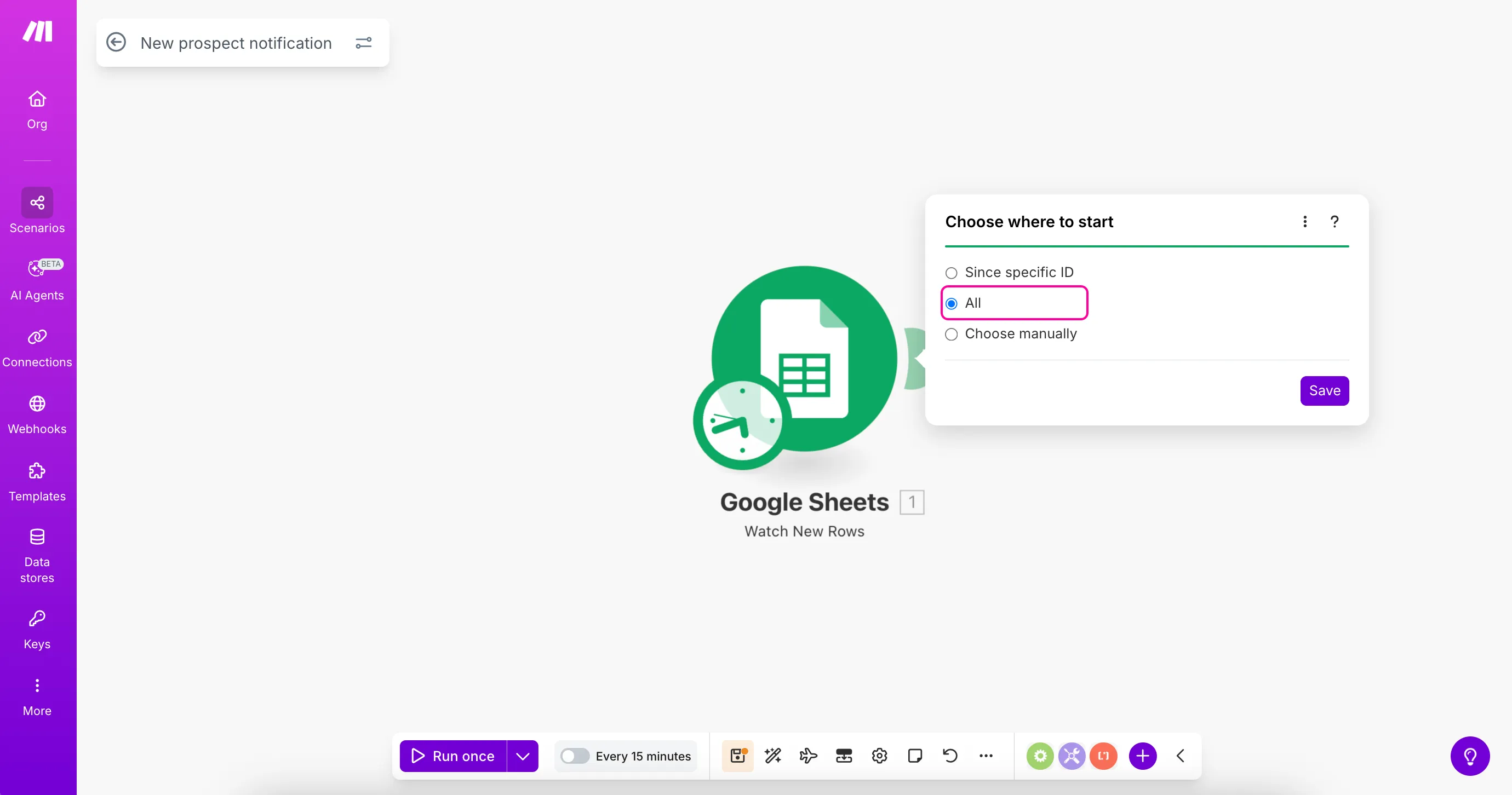The image size is (1512, 795).
Task: Open the Keys section
Action: pos(37,630)
